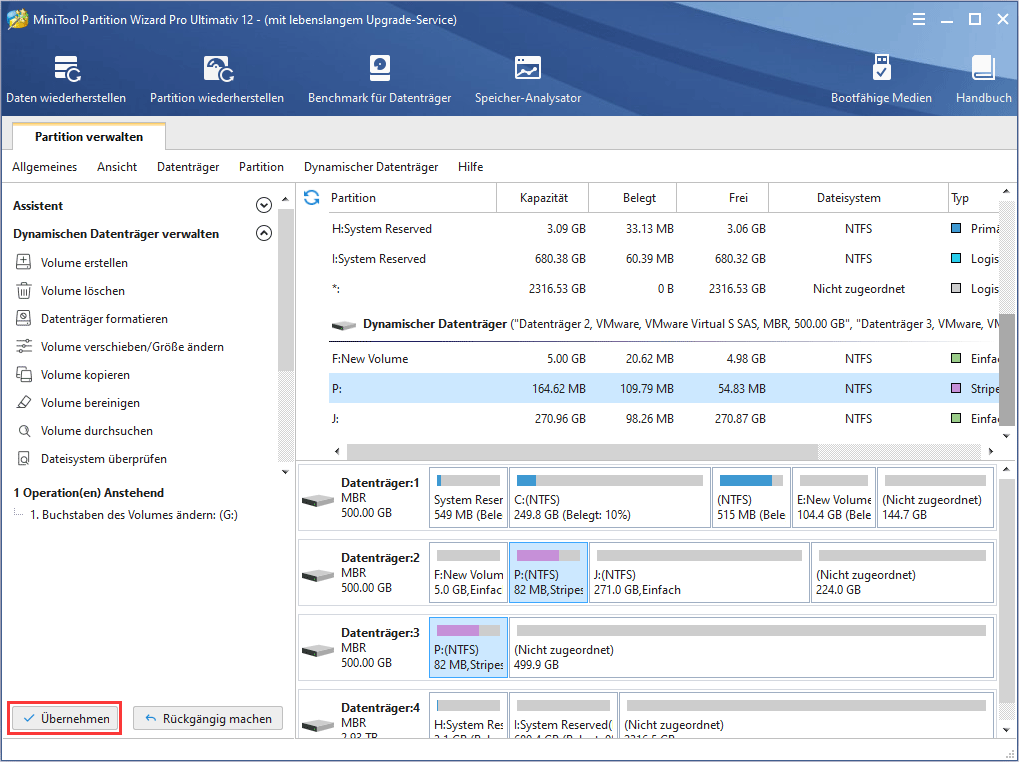Select the J: volume row

(x=663, y=418)
